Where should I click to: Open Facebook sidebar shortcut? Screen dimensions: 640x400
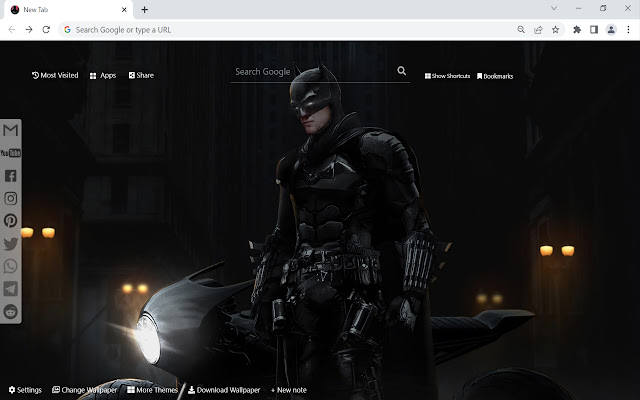(x=11, y=176)
